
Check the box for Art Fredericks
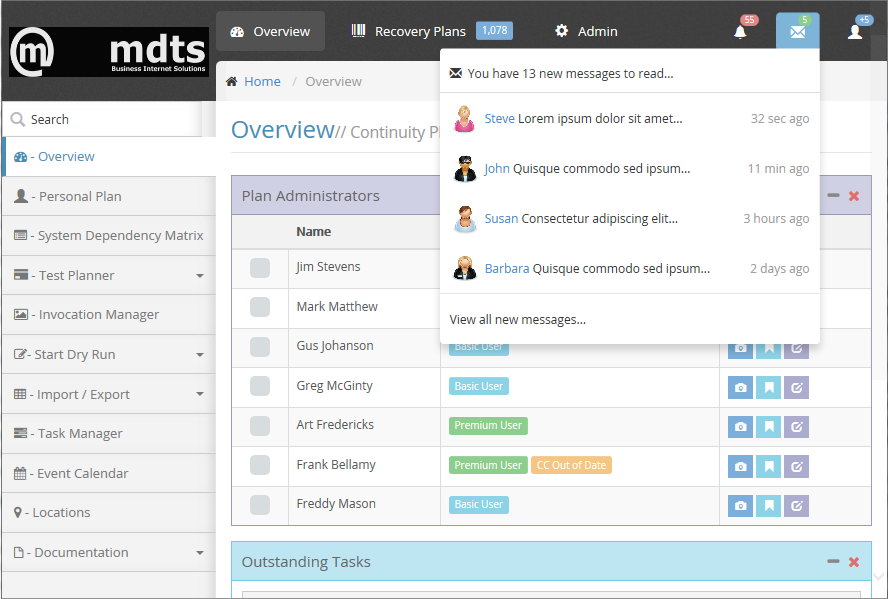point(260,426)
